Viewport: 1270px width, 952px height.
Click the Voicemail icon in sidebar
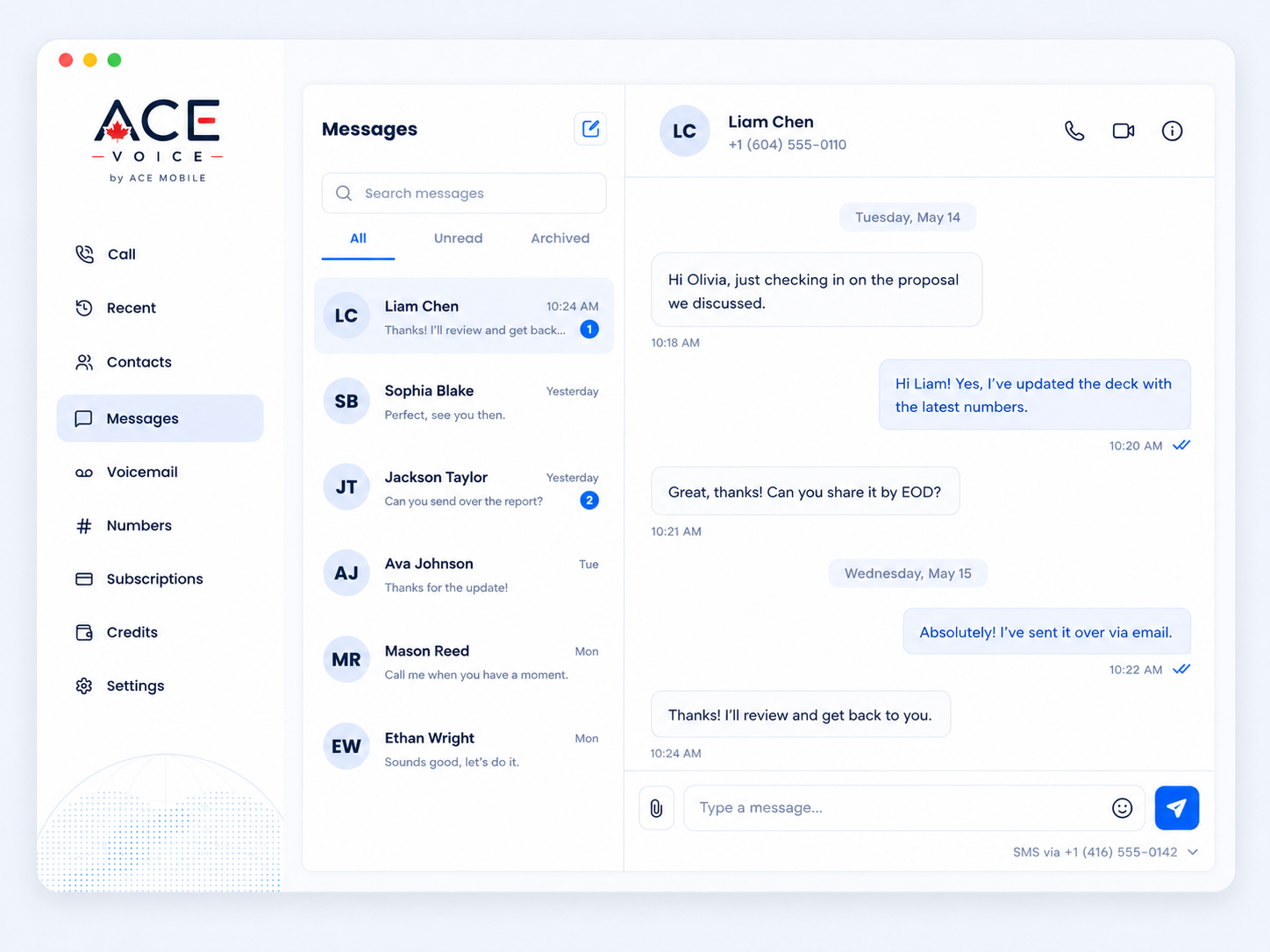[84, 472]
